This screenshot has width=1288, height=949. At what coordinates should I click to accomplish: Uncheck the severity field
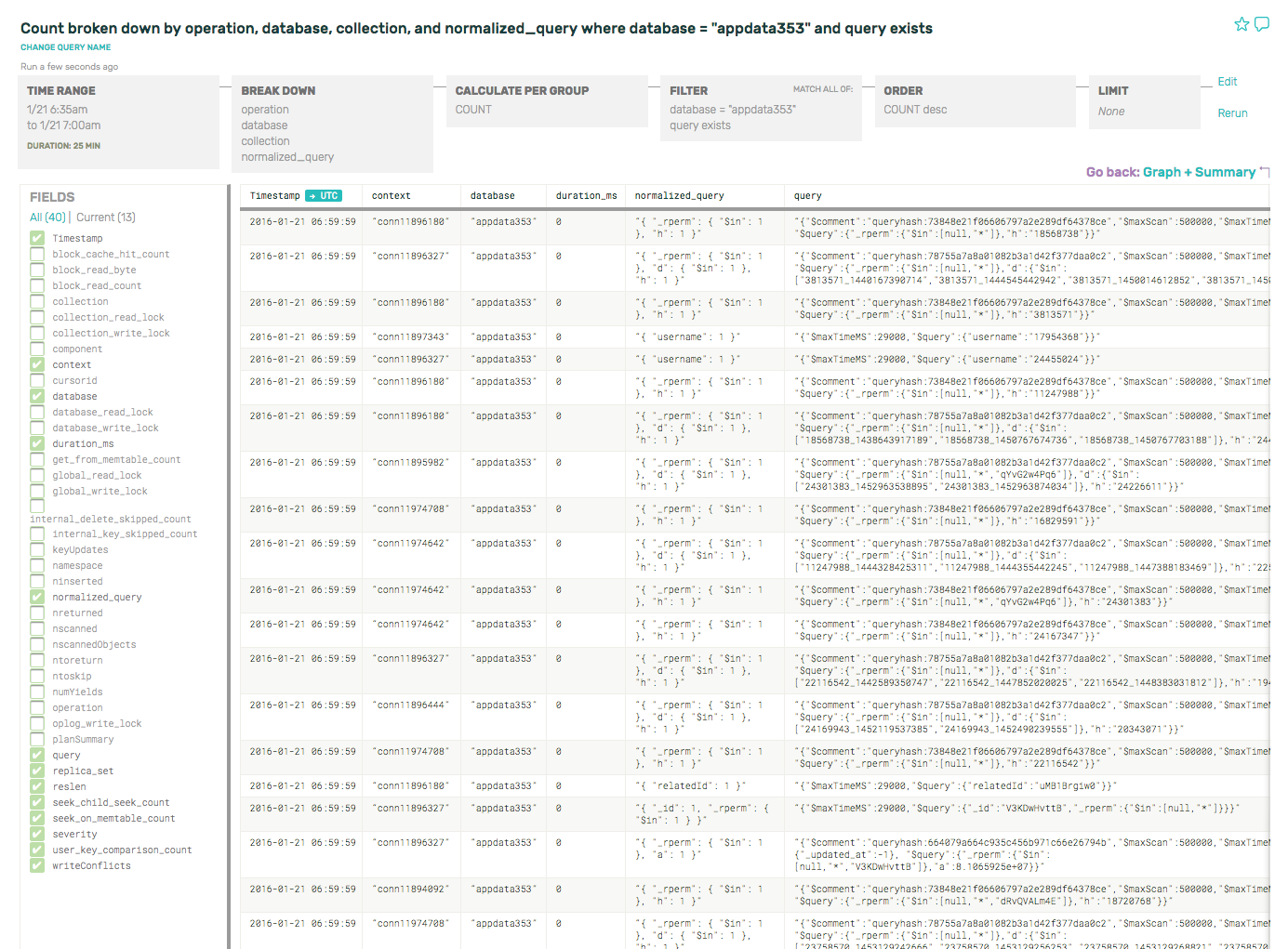pos(37,835)
